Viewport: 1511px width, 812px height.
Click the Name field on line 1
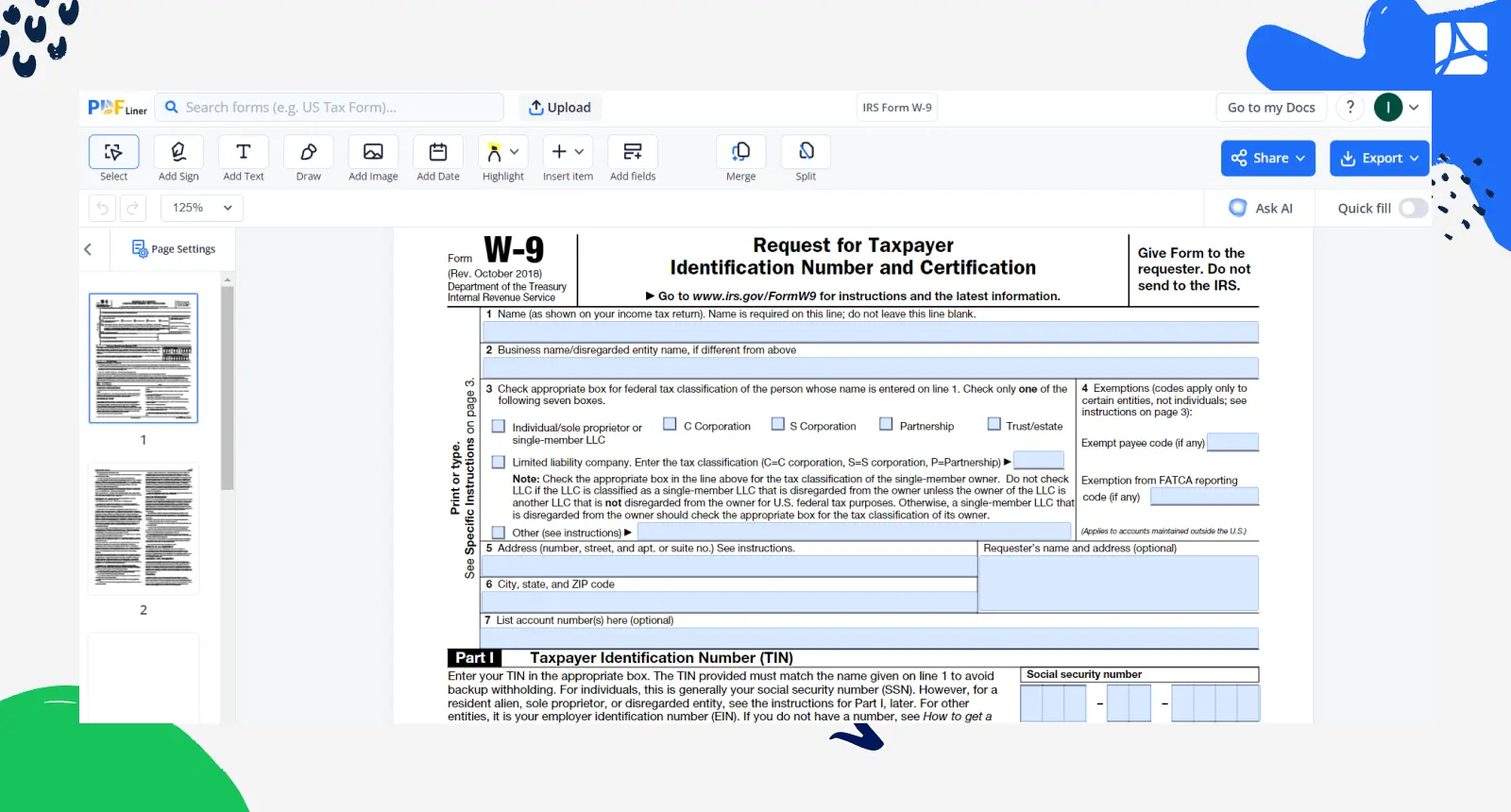pyautogui.click(x=871, y=331)
